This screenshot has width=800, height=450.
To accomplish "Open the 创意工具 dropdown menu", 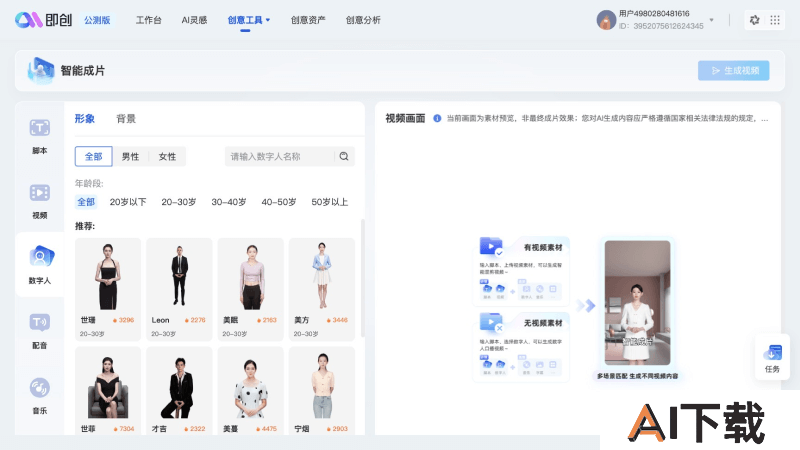I will coord(248,20).
